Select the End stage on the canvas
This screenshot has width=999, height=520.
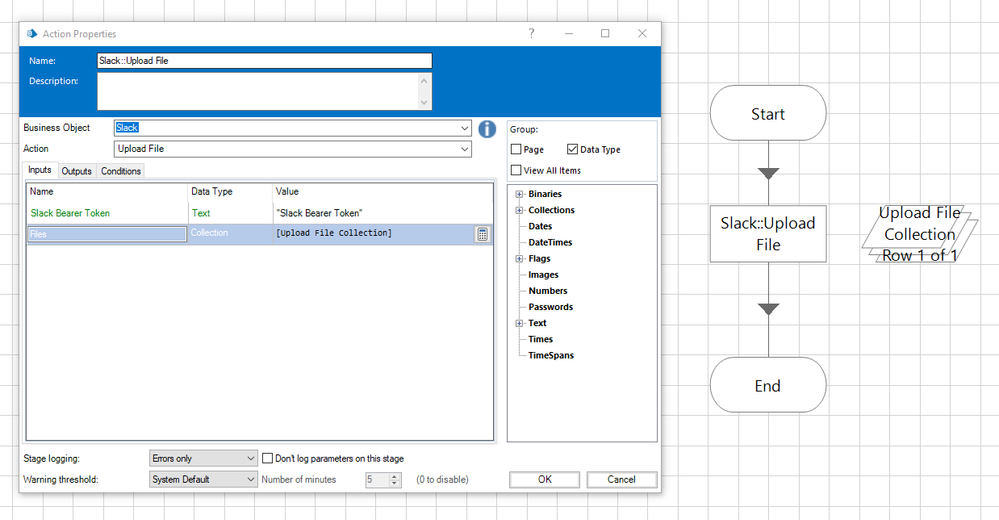coord(768,385)
